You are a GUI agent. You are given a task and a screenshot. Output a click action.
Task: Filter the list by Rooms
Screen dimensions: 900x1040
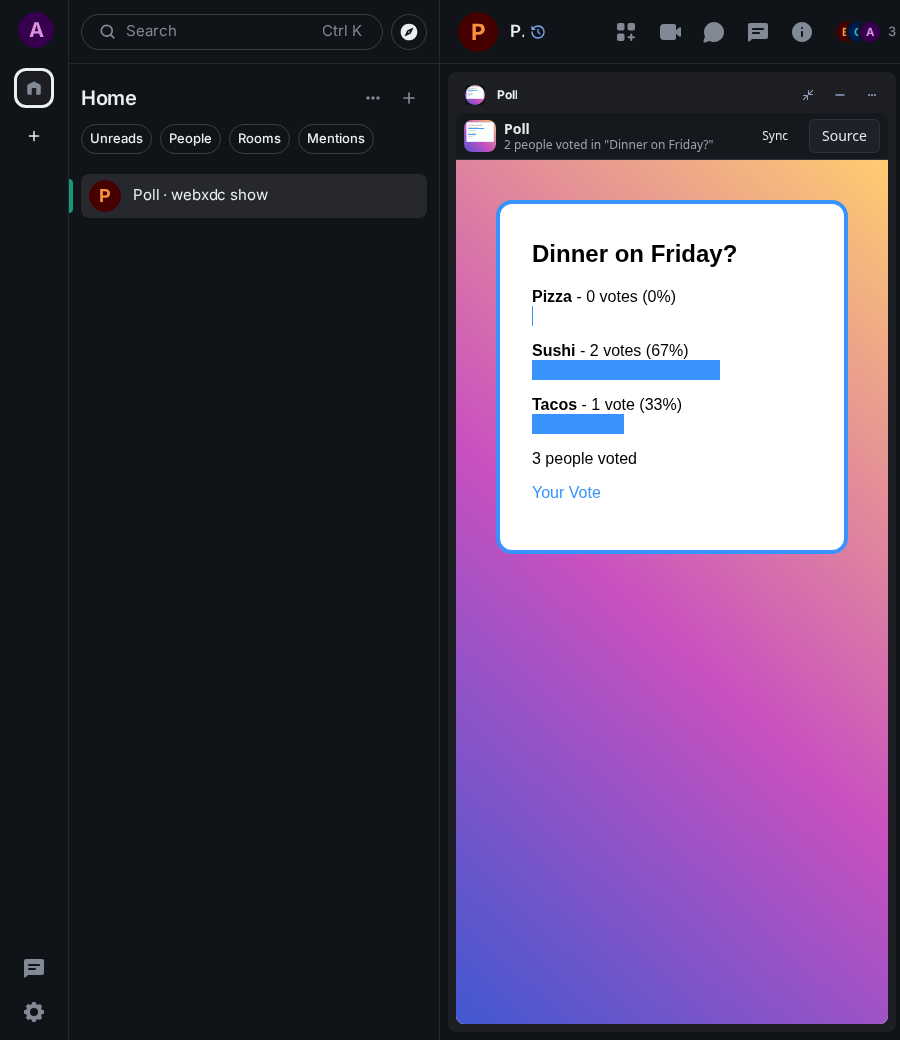259,139
